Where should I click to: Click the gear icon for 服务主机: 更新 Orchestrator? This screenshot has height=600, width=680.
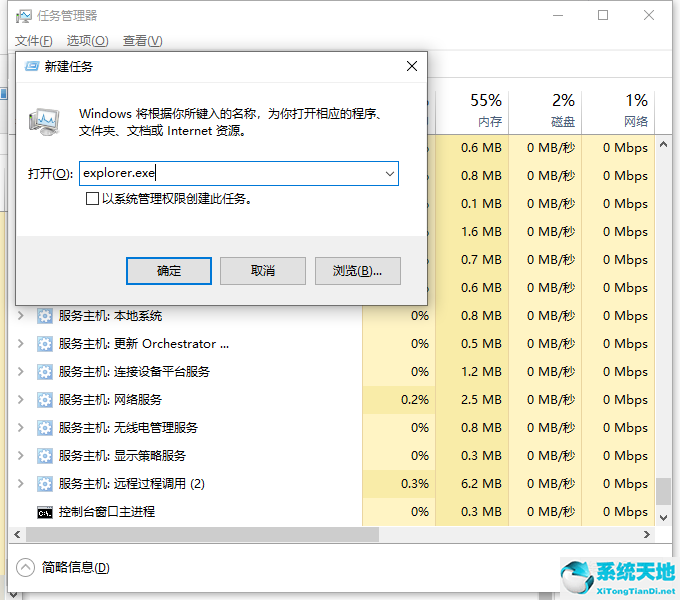pyautogui.click(x=45, y=344)
